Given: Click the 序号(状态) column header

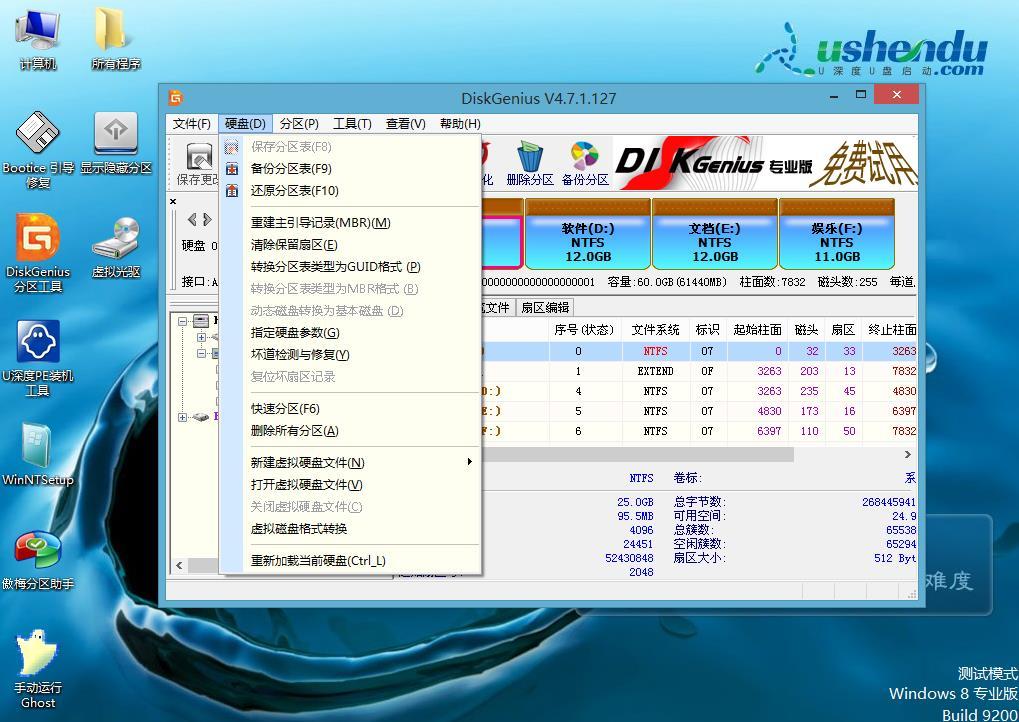Looking at the screenshot, I should click(584, 330).
